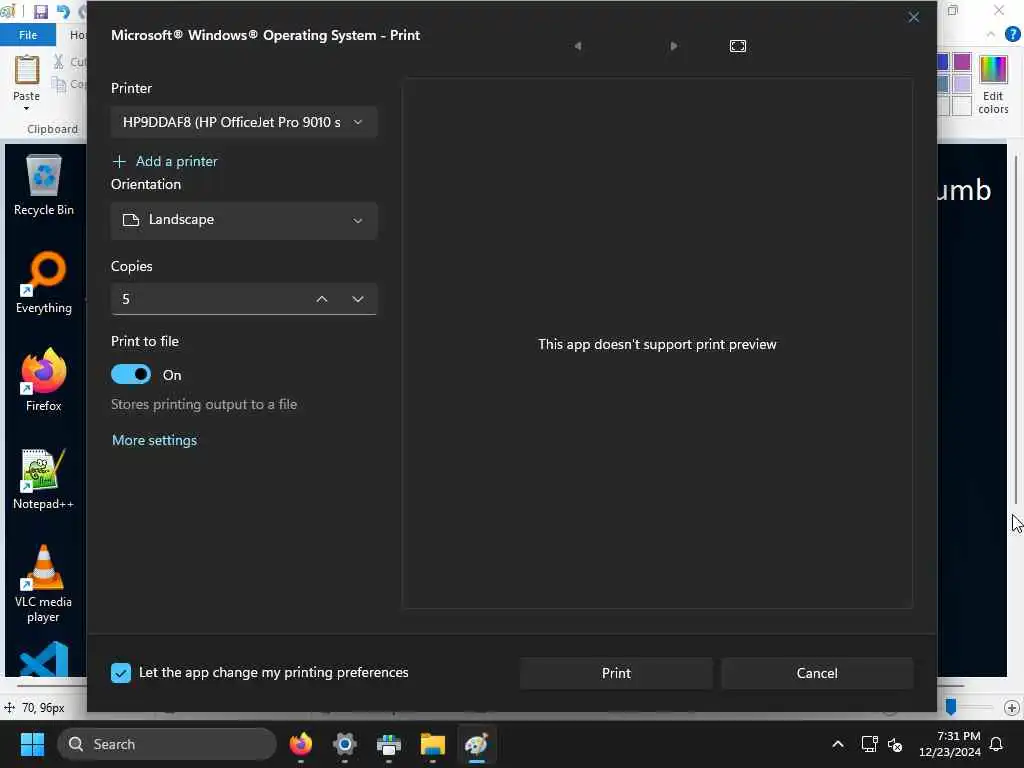This screenshot has height=768, width=1024.
Task: Open Firefox from the taskbar
Action: tap(301, 744)
